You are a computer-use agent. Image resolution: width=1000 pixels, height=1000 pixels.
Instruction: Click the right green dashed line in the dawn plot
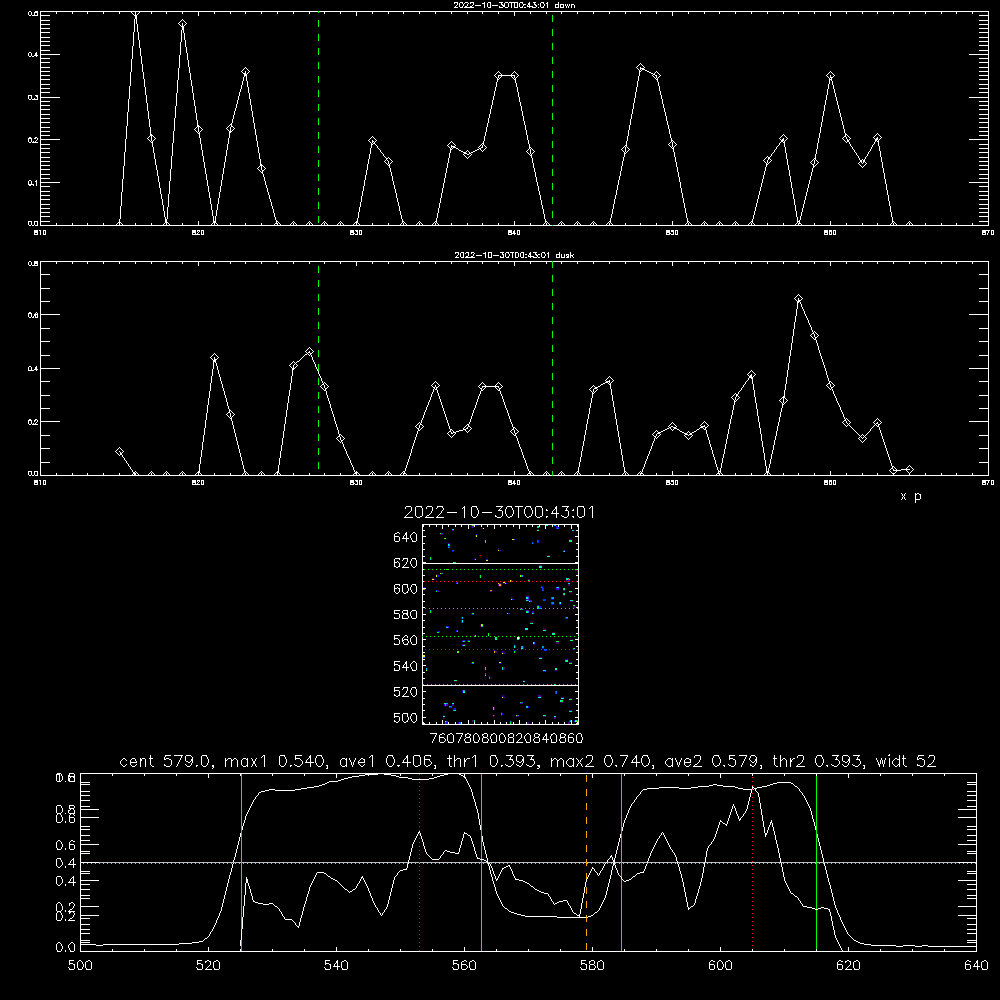(x=552, y=118)
